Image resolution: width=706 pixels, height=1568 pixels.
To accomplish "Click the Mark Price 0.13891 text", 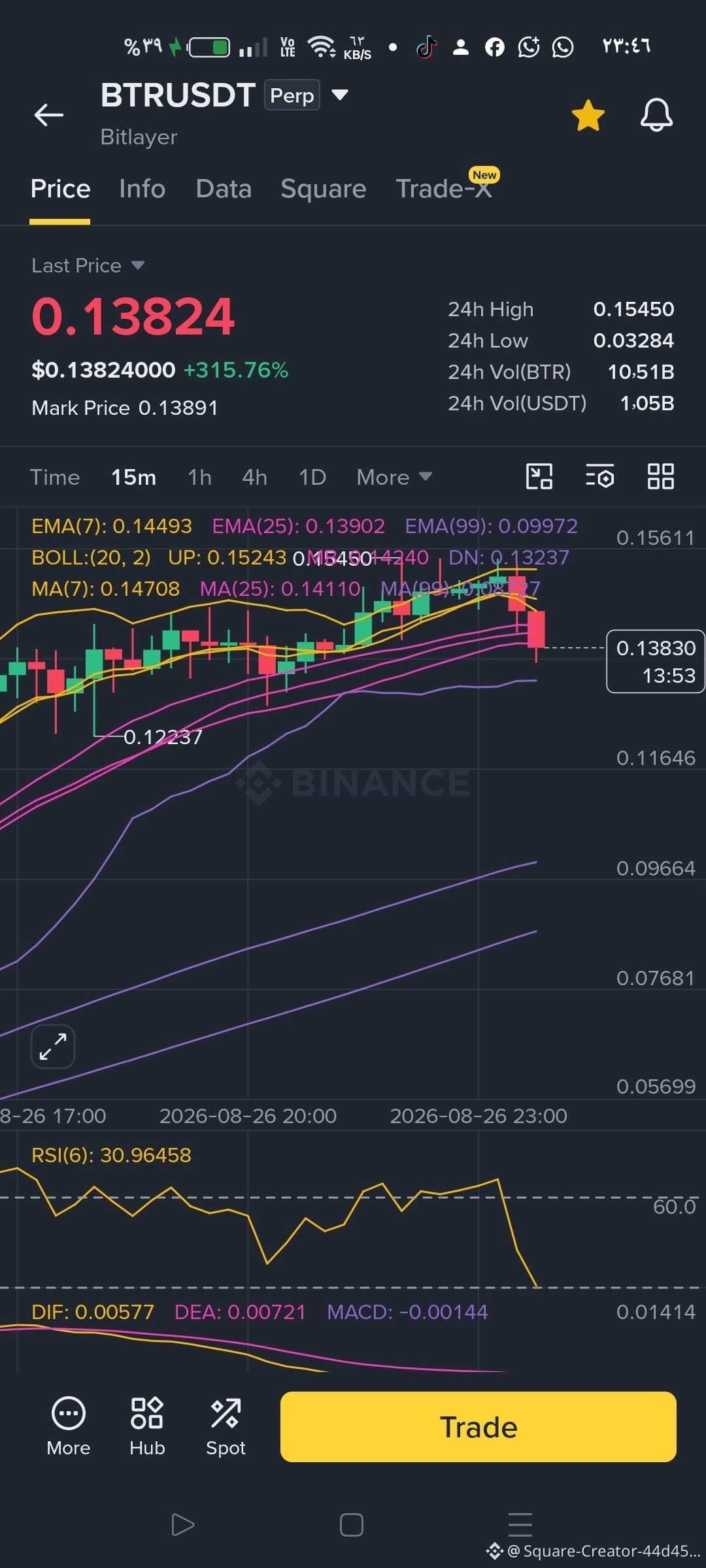I will [x=125, y=408].
